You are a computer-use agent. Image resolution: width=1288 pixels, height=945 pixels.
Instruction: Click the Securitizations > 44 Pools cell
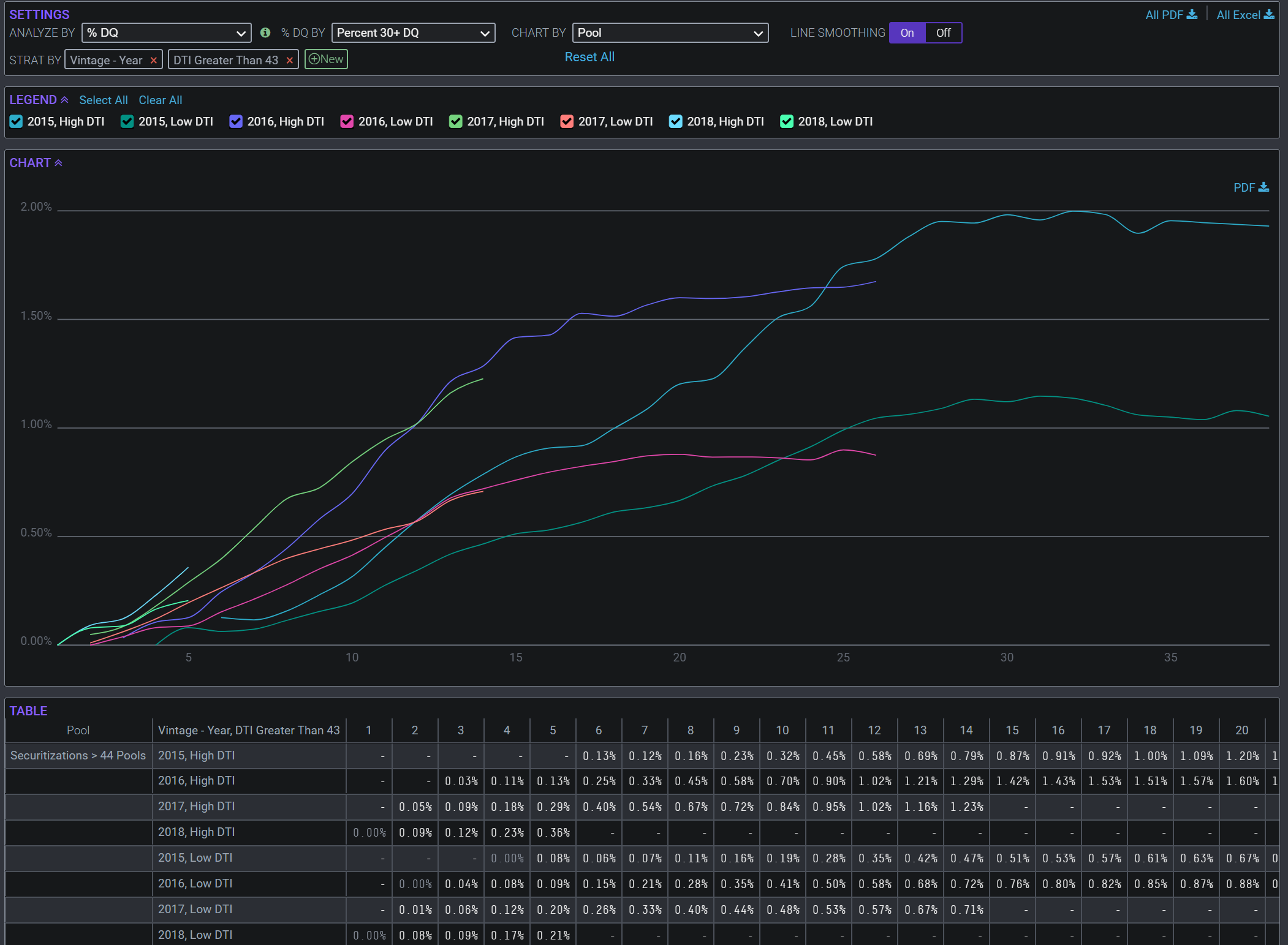click(78, 755)
